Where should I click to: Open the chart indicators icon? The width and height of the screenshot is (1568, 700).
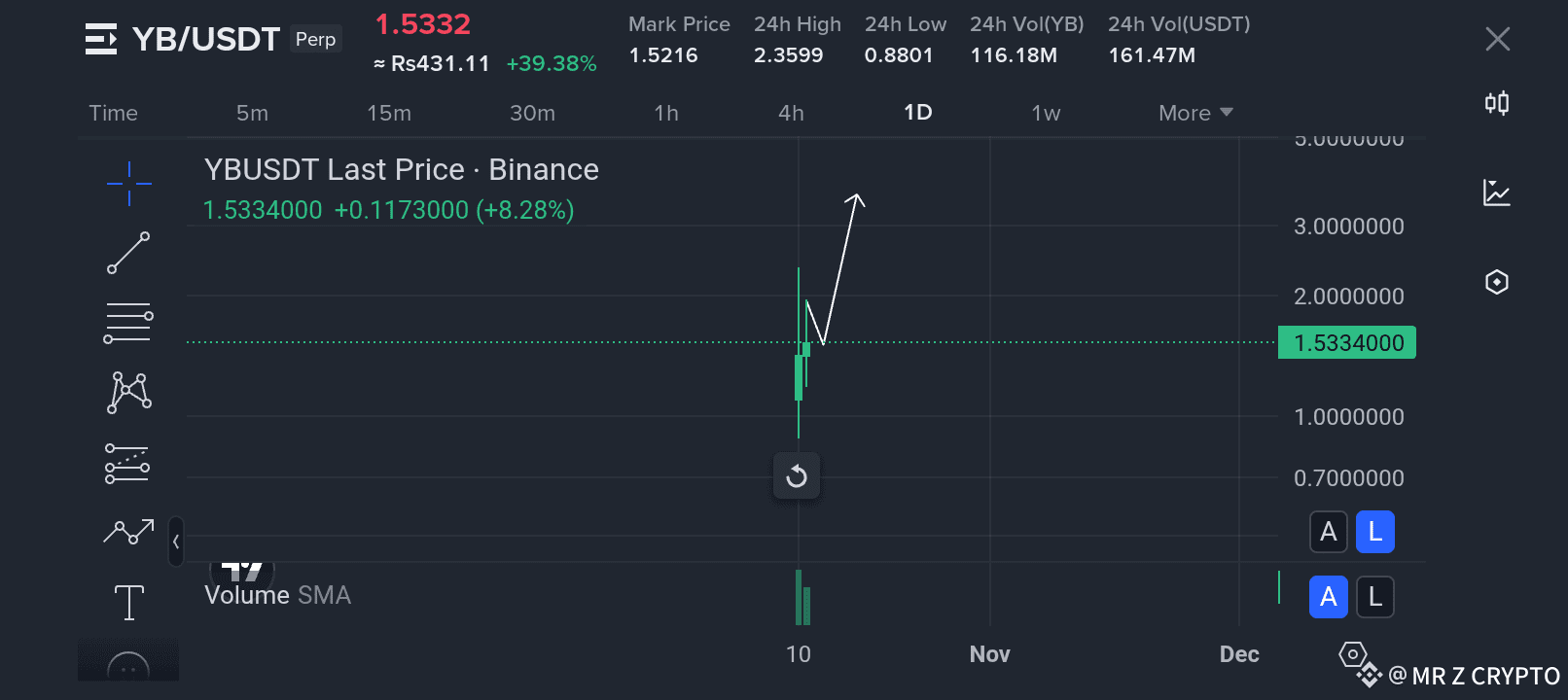tap(1497, 192)
